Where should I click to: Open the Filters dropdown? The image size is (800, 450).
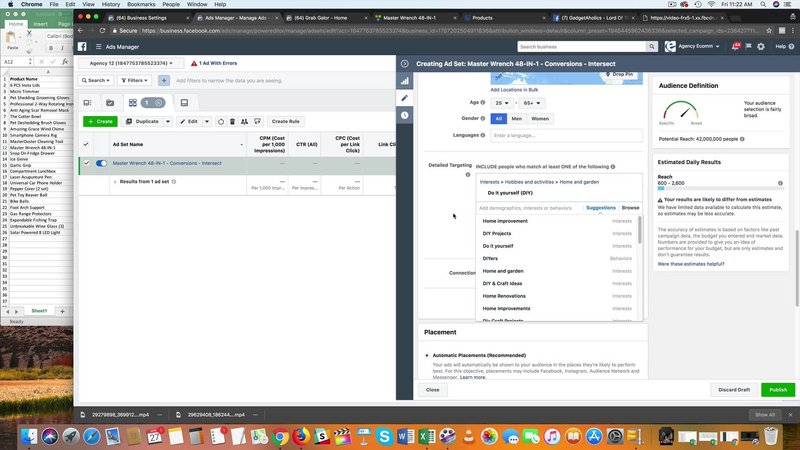(135, 80)
